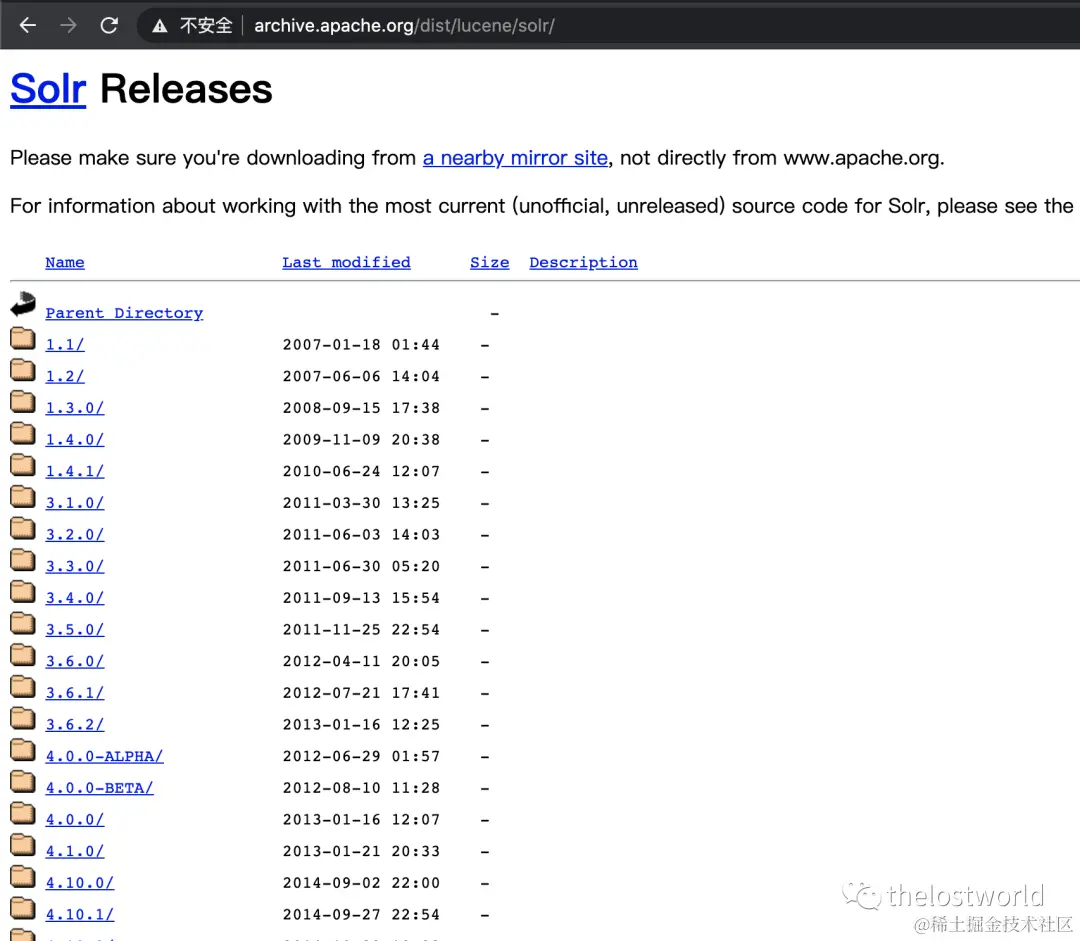The width and height of the screenshot is (1080, 941).
Task: Sort listing by Description column
Action: (583, 262)
